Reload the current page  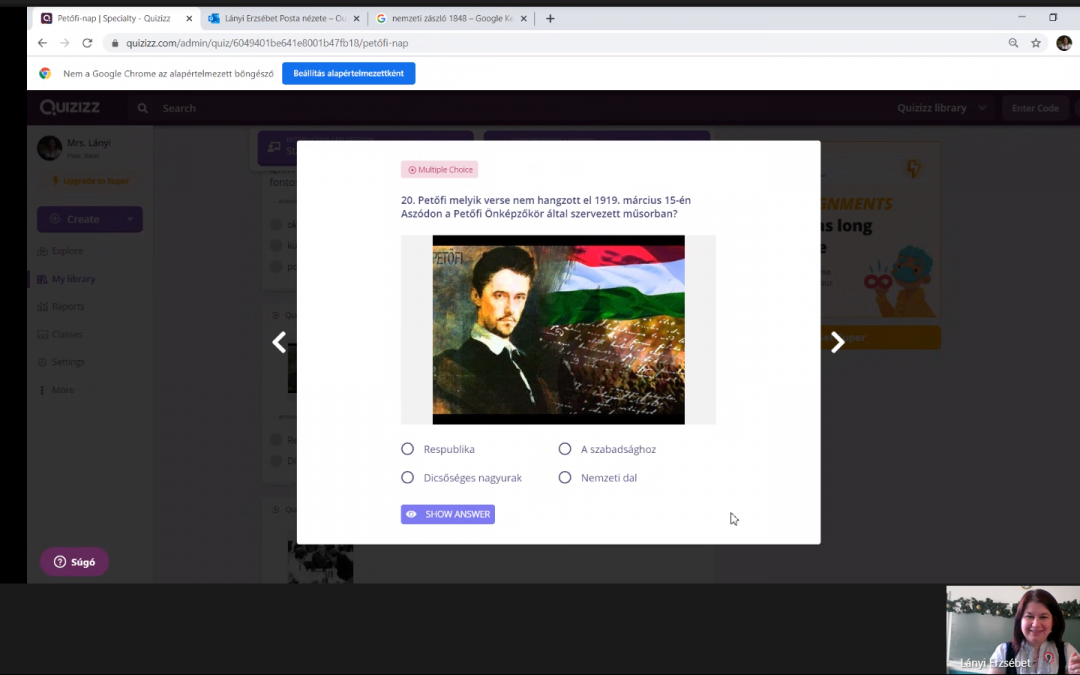point(87,43)
